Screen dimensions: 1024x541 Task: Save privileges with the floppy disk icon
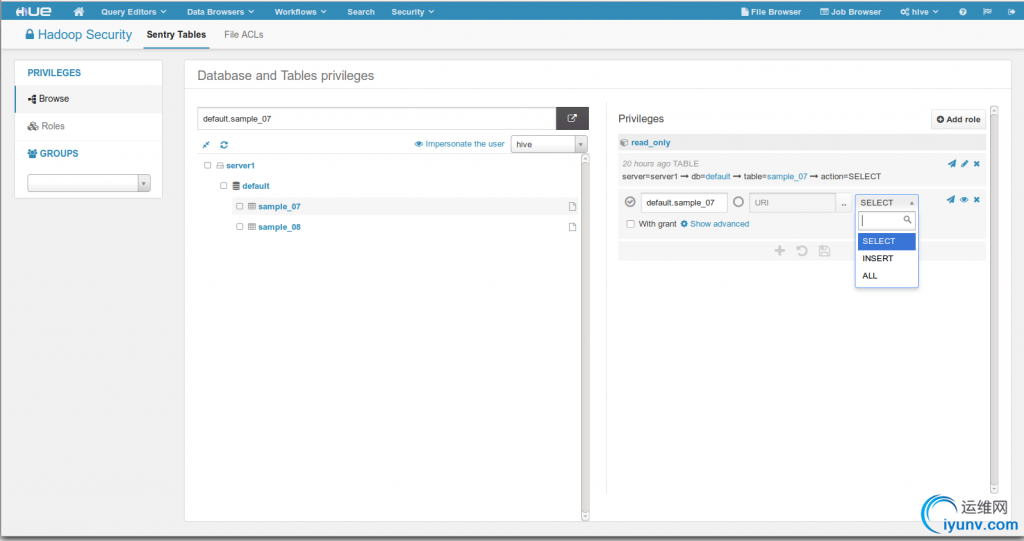pos(824,251)
